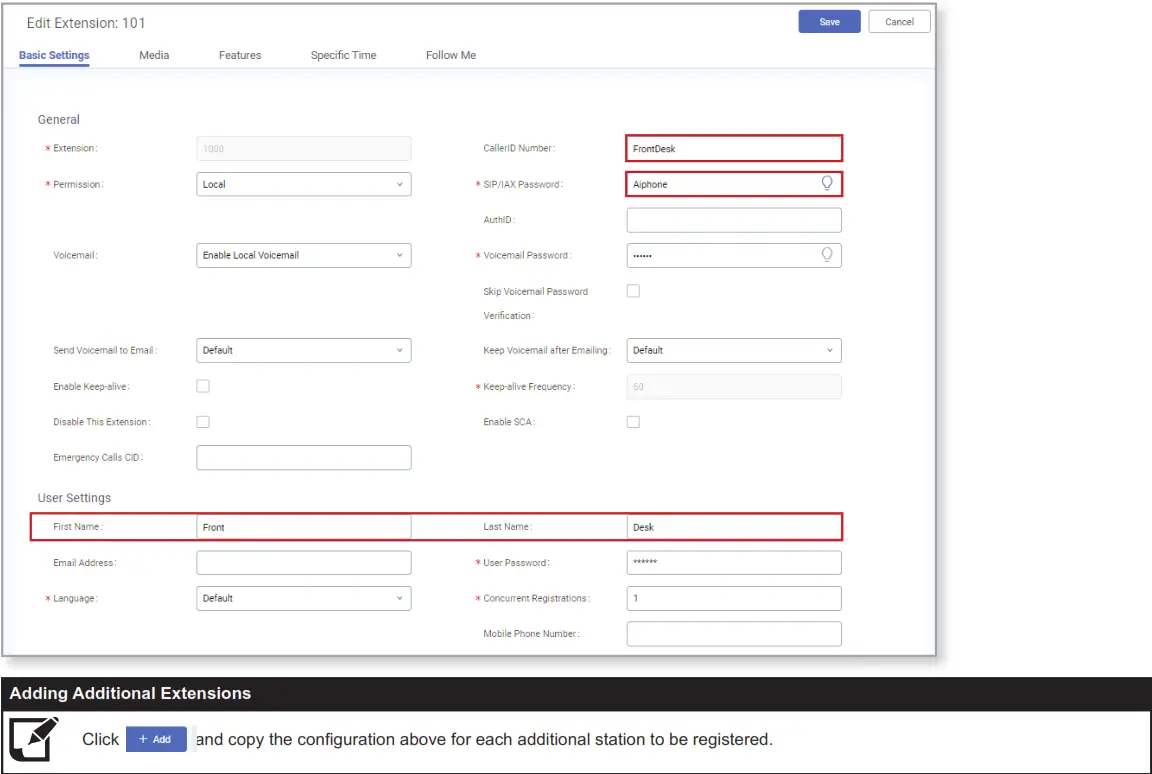
Task: Enable the SCA checkbox
Action: click(x=633, y=421)
